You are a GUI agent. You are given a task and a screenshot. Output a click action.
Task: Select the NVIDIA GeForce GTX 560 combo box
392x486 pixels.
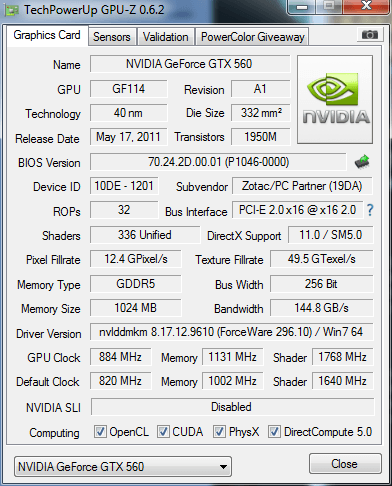(x=123, y=467)
